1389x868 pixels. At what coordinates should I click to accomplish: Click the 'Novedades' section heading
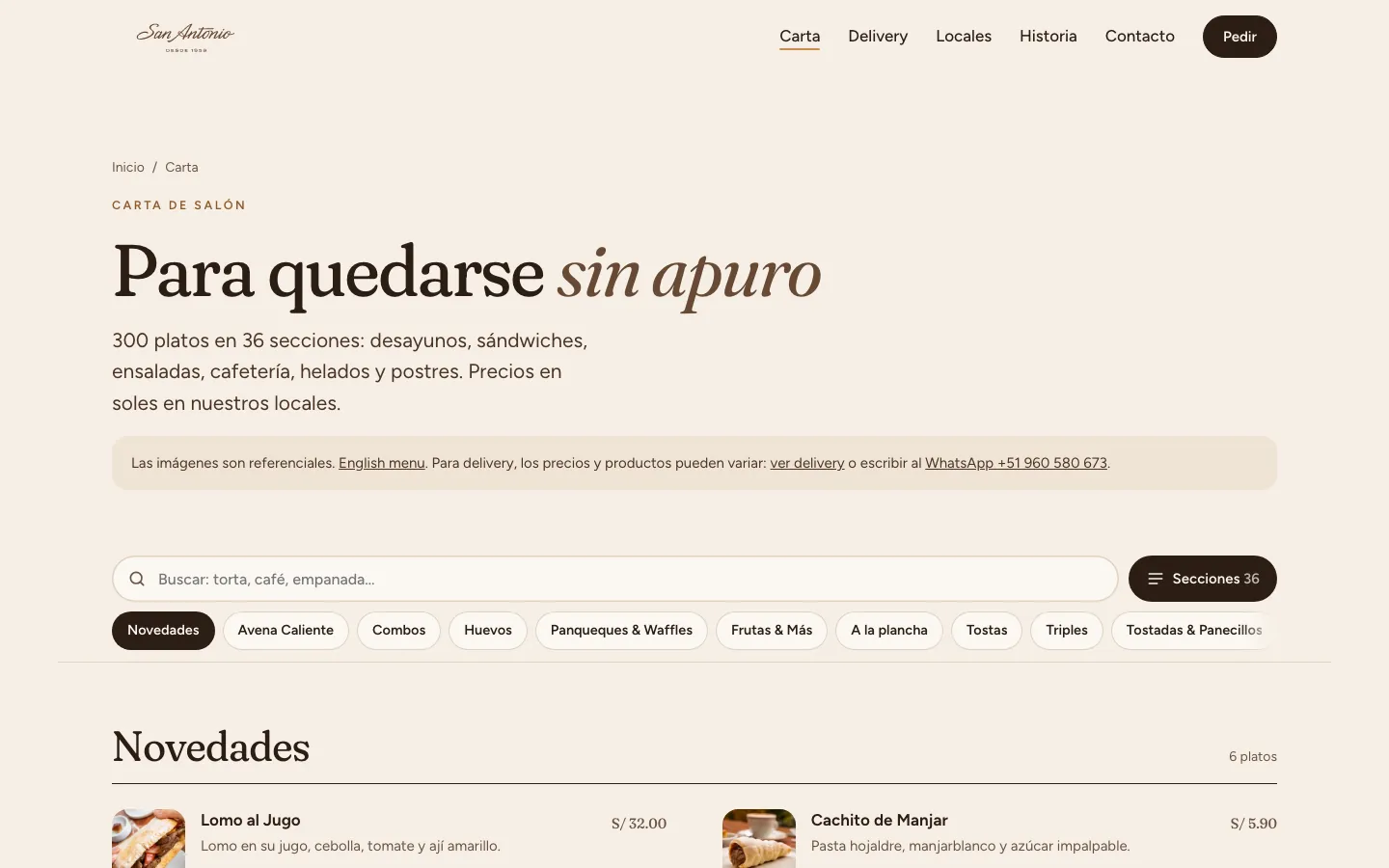tap(211, 747)
